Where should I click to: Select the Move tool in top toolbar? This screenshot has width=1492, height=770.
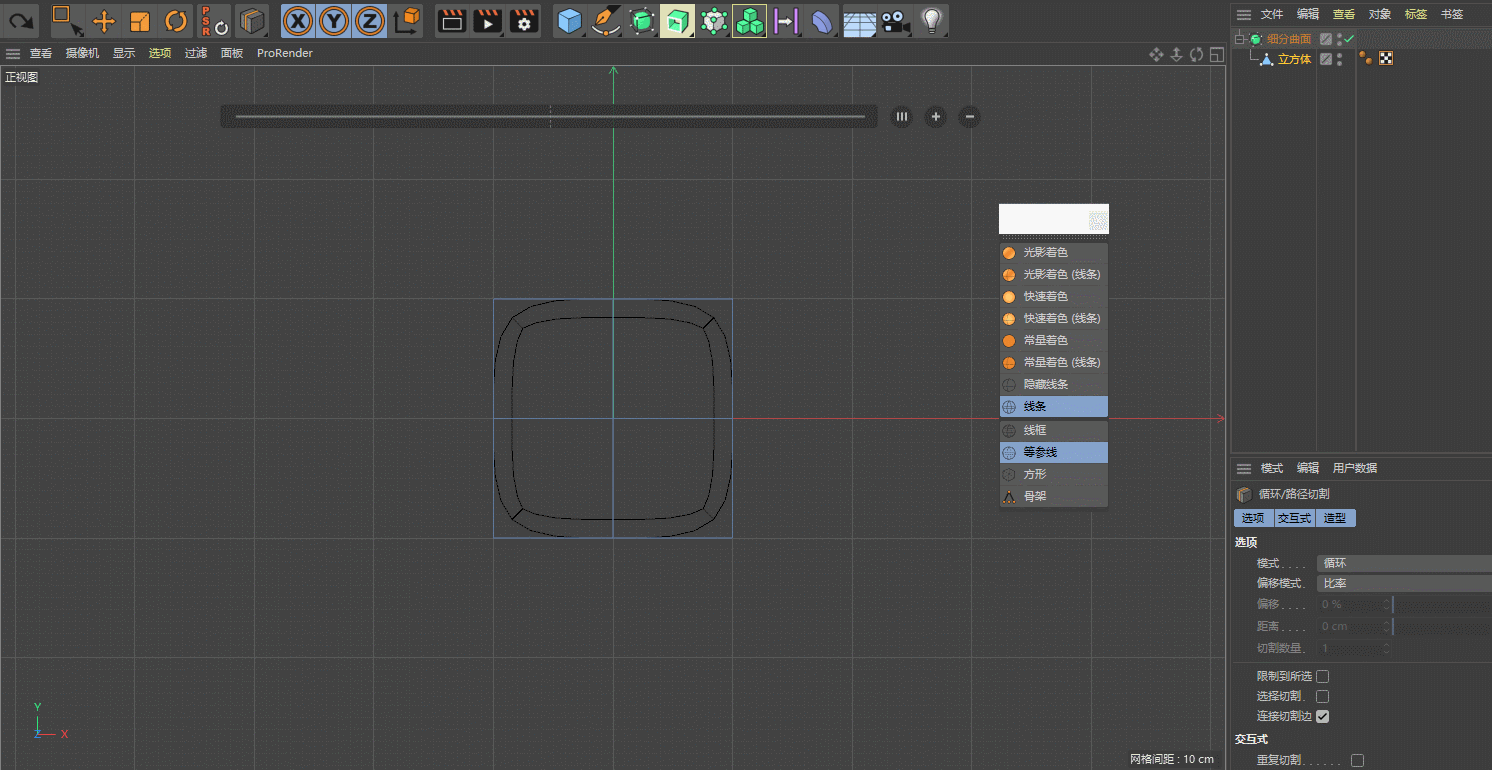pyautogui.click(x=104, y=21)
